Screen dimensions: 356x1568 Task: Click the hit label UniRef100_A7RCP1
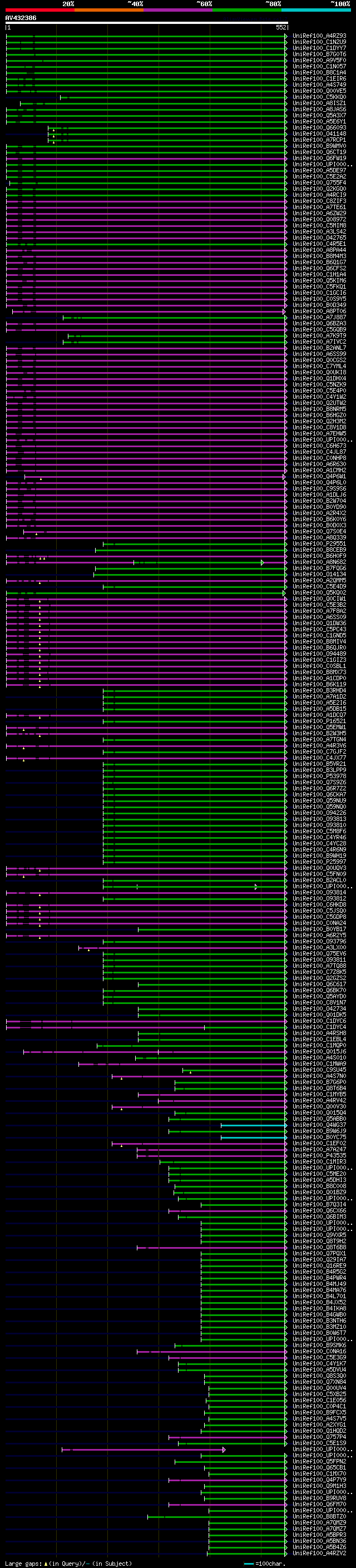pos(319,140)
